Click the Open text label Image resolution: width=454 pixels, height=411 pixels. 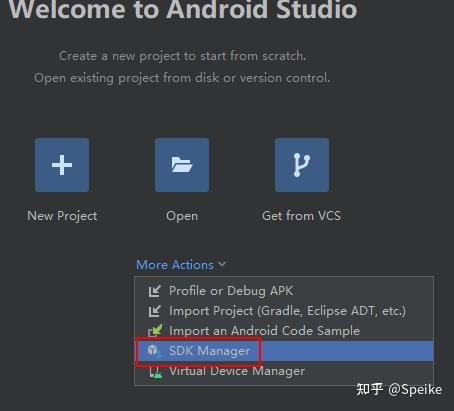(x=182, y=216)
